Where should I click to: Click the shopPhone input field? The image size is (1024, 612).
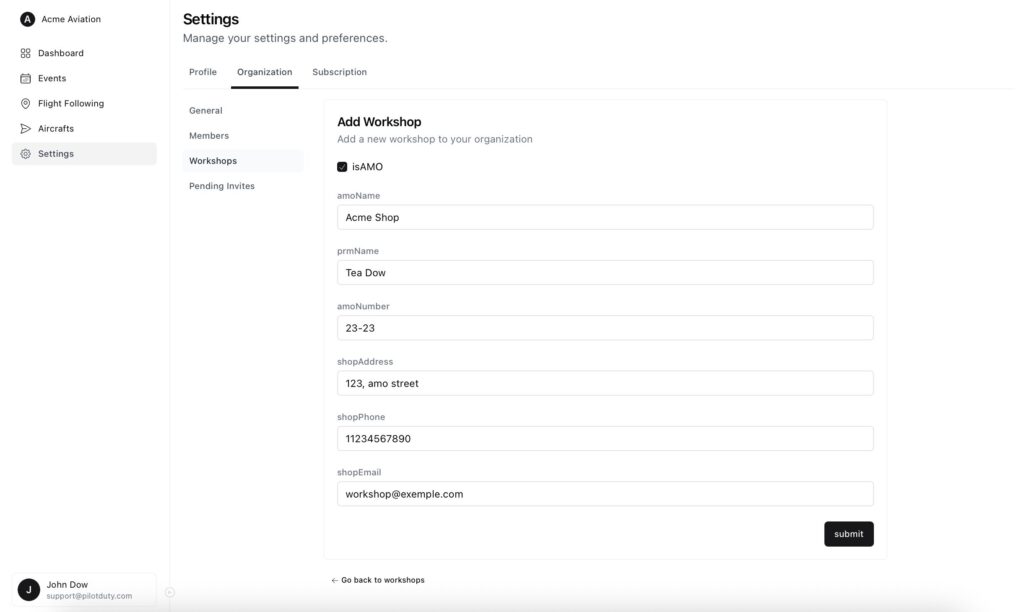(x=605, y=438)
